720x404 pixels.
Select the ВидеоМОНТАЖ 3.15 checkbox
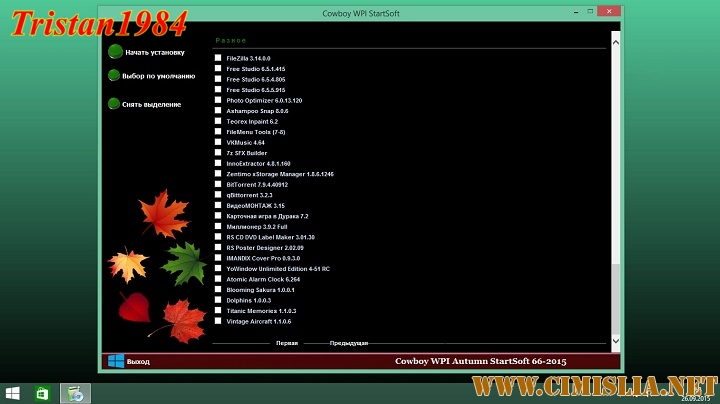(218, 205)
